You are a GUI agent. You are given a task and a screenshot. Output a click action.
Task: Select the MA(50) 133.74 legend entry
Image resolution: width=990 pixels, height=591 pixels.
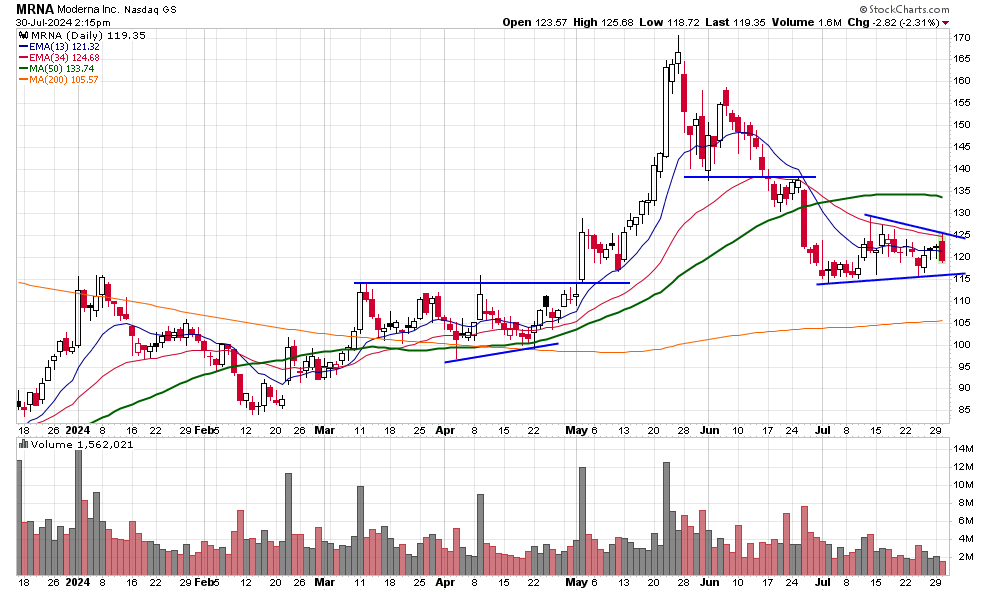click(61, 69)
